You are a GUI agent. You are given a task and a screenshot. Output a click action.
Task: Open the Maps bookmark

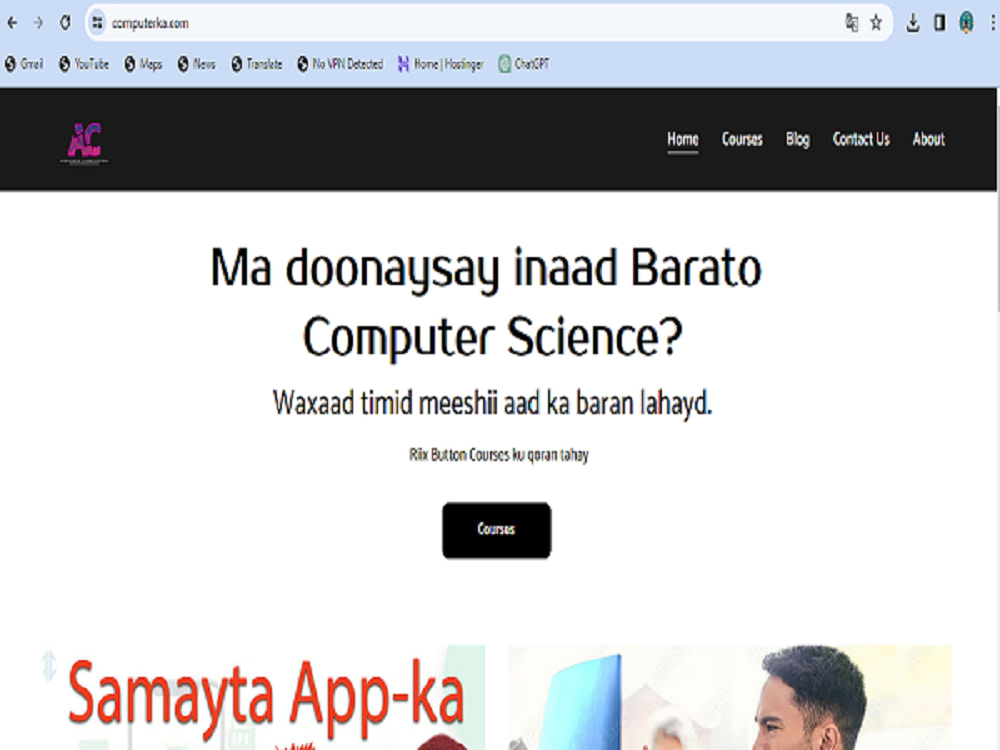pos(143,64)
